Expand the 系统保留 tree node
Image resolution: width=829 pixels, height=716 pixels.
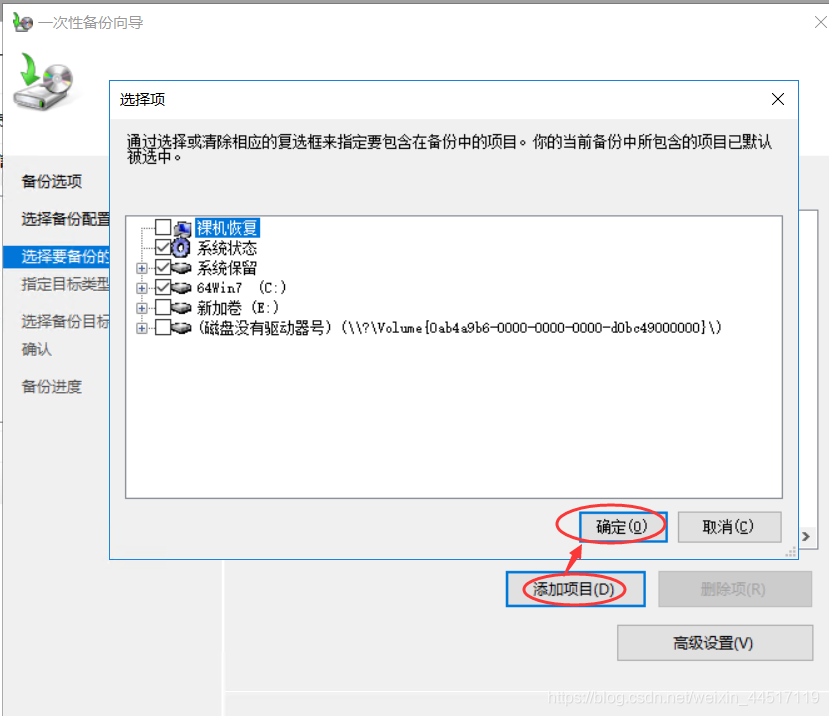(141, 268)
